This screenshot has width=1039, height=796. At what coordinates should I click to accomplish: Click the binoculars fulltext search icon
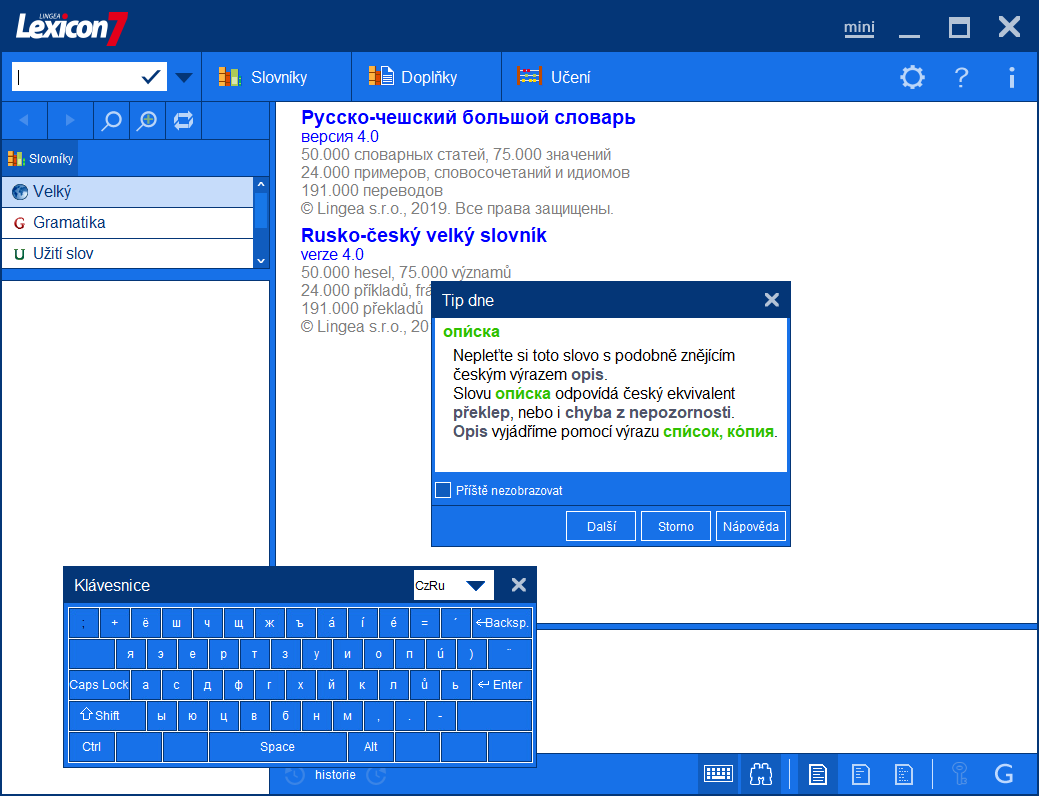[x=760, y=774]
